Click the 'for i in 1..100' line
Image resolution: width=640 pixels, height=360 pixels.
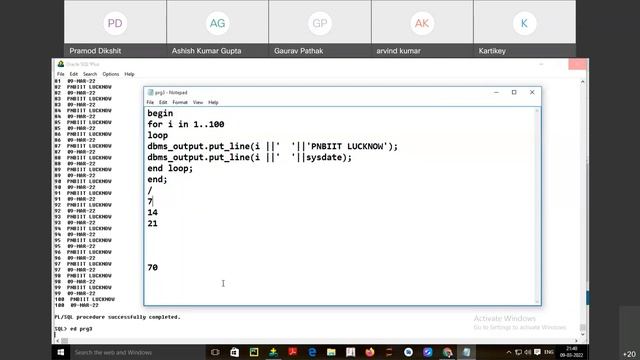186,124
